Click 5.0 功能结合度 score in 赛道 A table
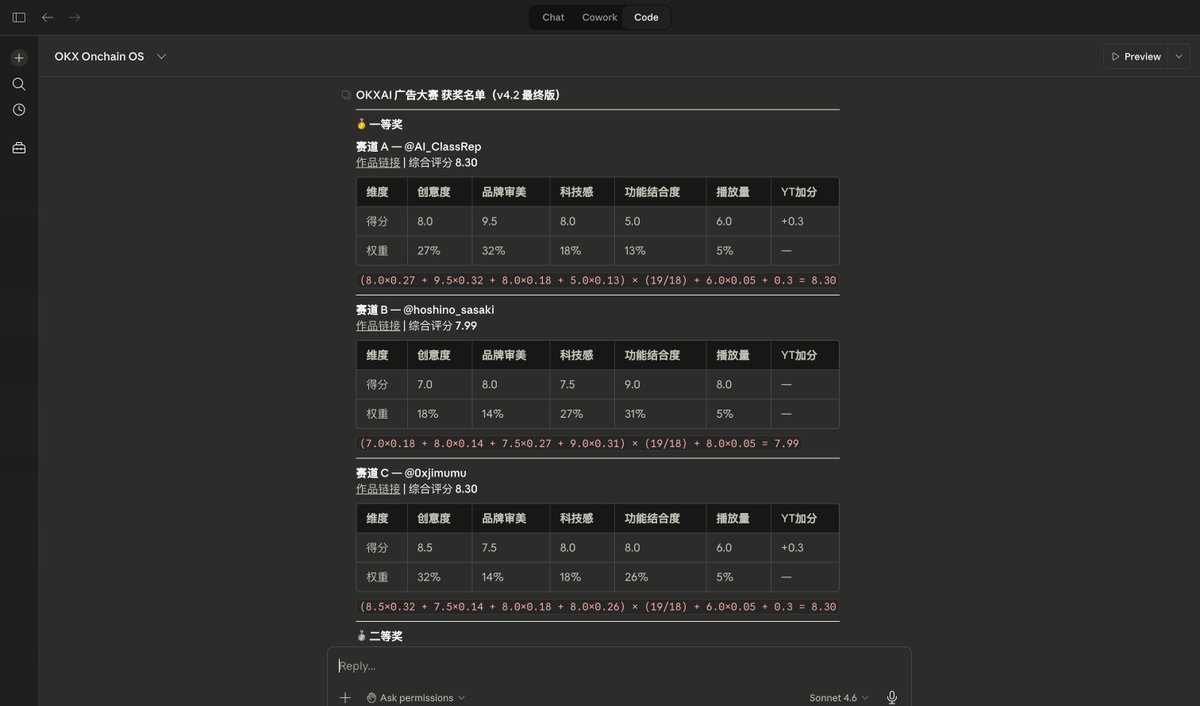Screen dimensions: 1200x706 coord(632,221)
